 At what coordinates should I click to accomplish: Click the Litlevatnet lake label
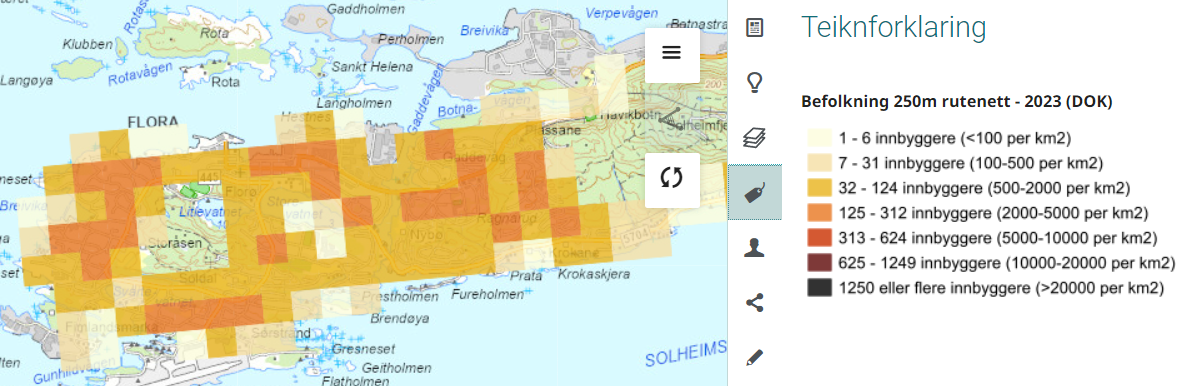[211, 213]
